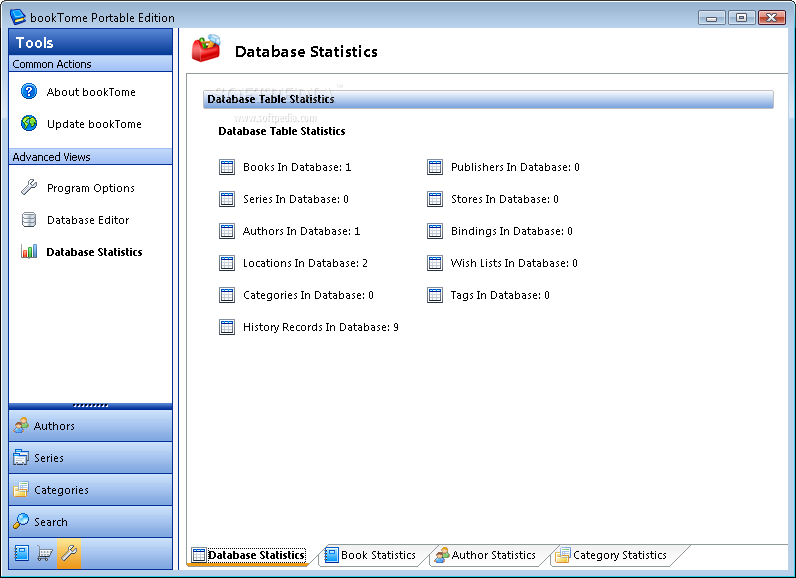The width and height of the screenshot is (796, 578).
Task: Click table icon beside Locations In Database
Action: click(227, 263)
